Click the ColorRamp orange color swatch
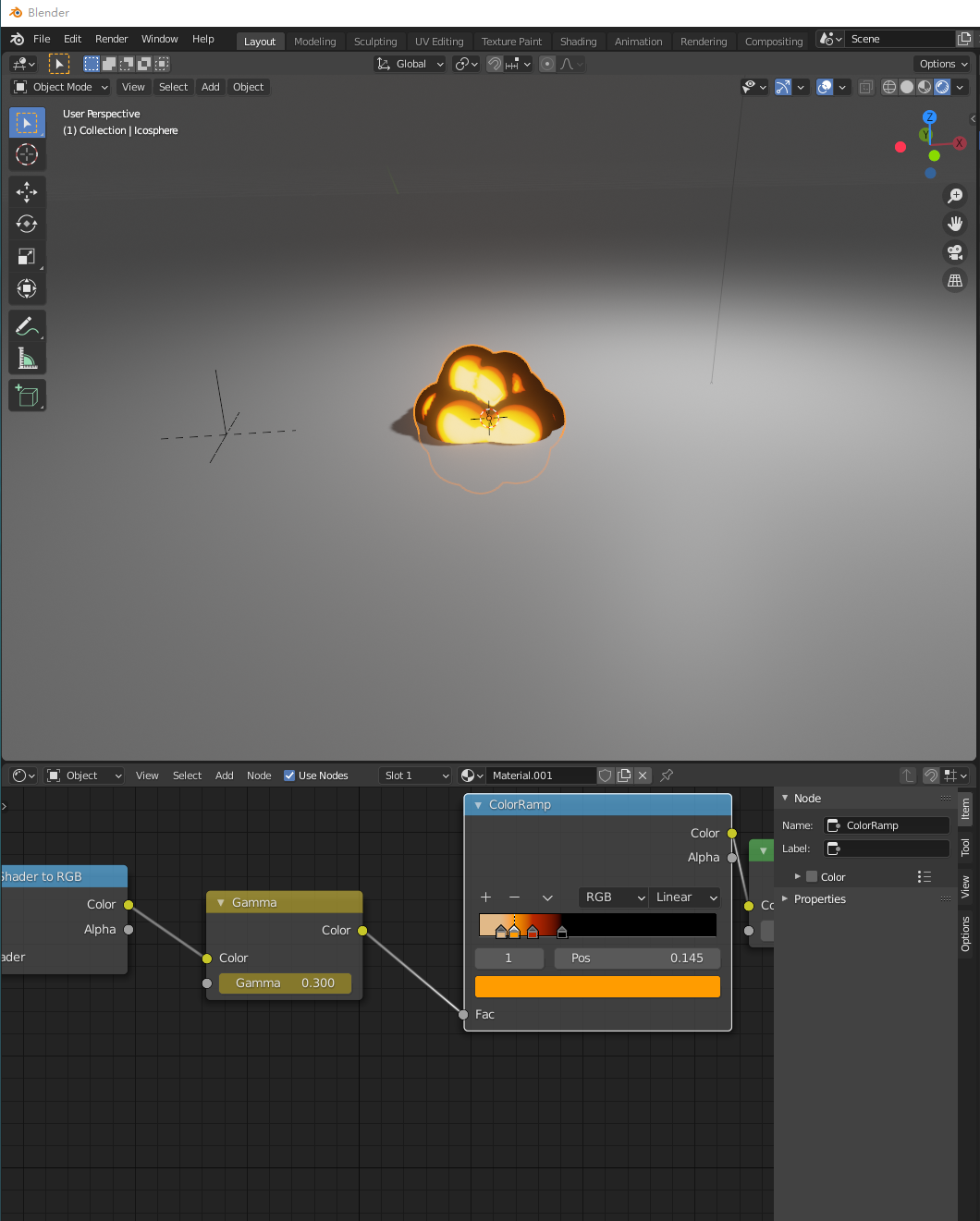Image resolution: width=980 pixels, height=1221 pixels. 597,986
